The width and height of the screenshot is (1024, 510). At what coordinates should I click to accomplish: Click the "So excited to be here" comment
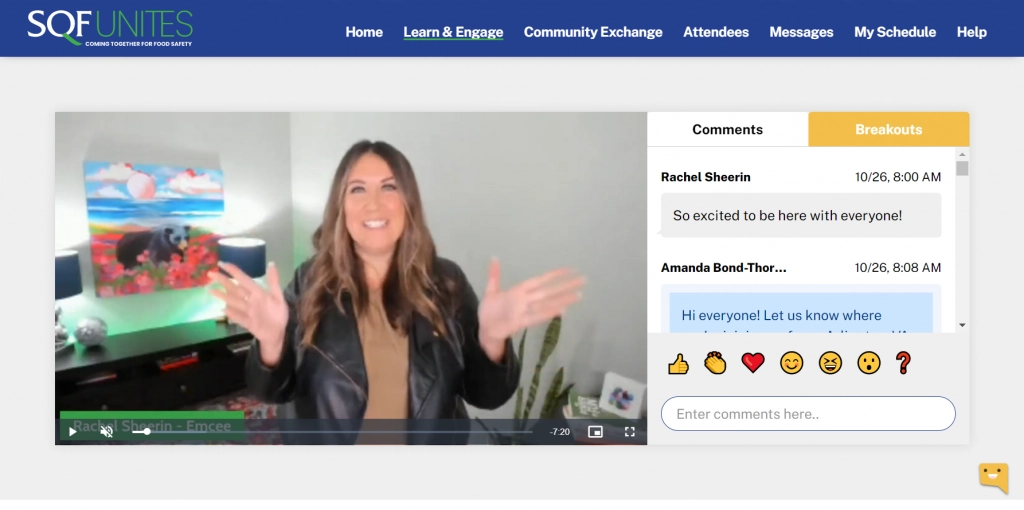pos(801,215)
